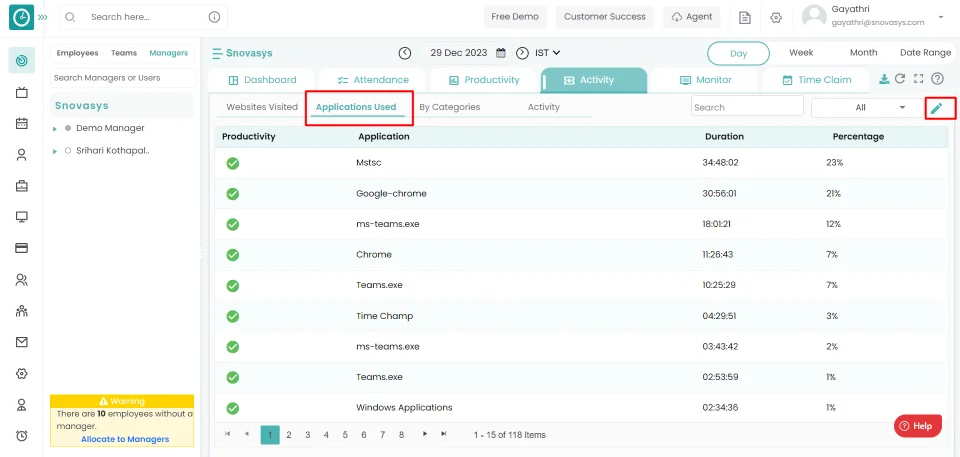The width and height of the screenshot is (960, 457).
Task: Open the Websites Visited sub-tab
Action: (x=262, y=107)
